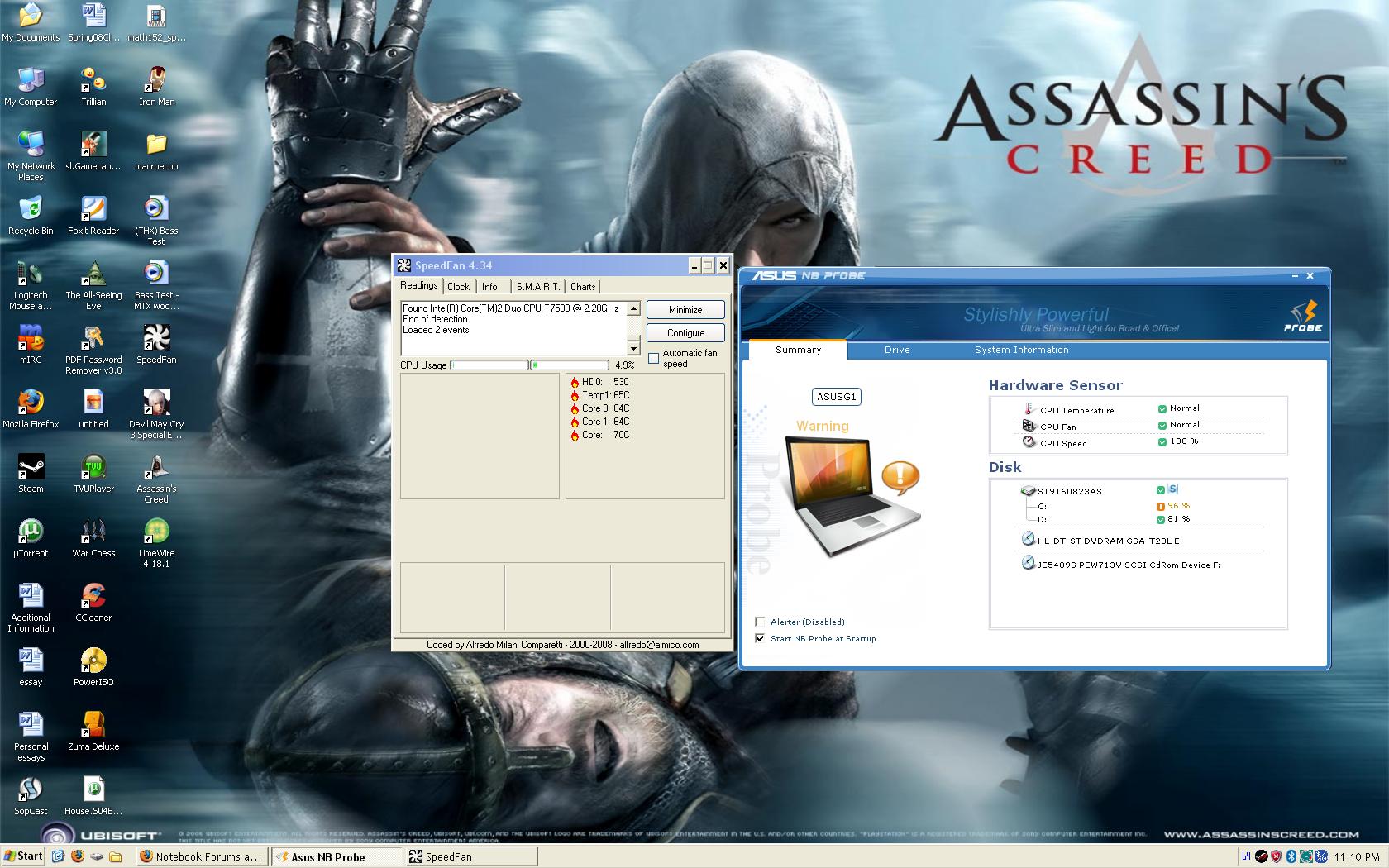The height and width of the screenshot is (868, 1389).
Task: Open My Documents desktop icon
Action: [x=31, y=22]
